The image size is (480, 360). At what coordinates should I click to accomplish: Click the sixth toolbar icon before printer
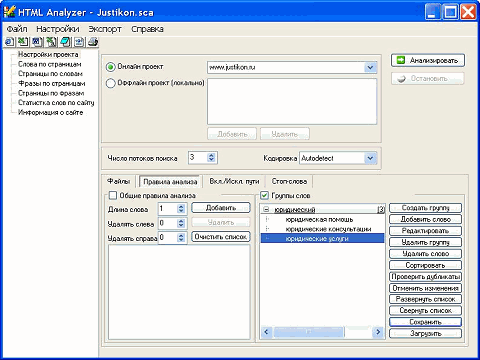click(x=79, y=42)
